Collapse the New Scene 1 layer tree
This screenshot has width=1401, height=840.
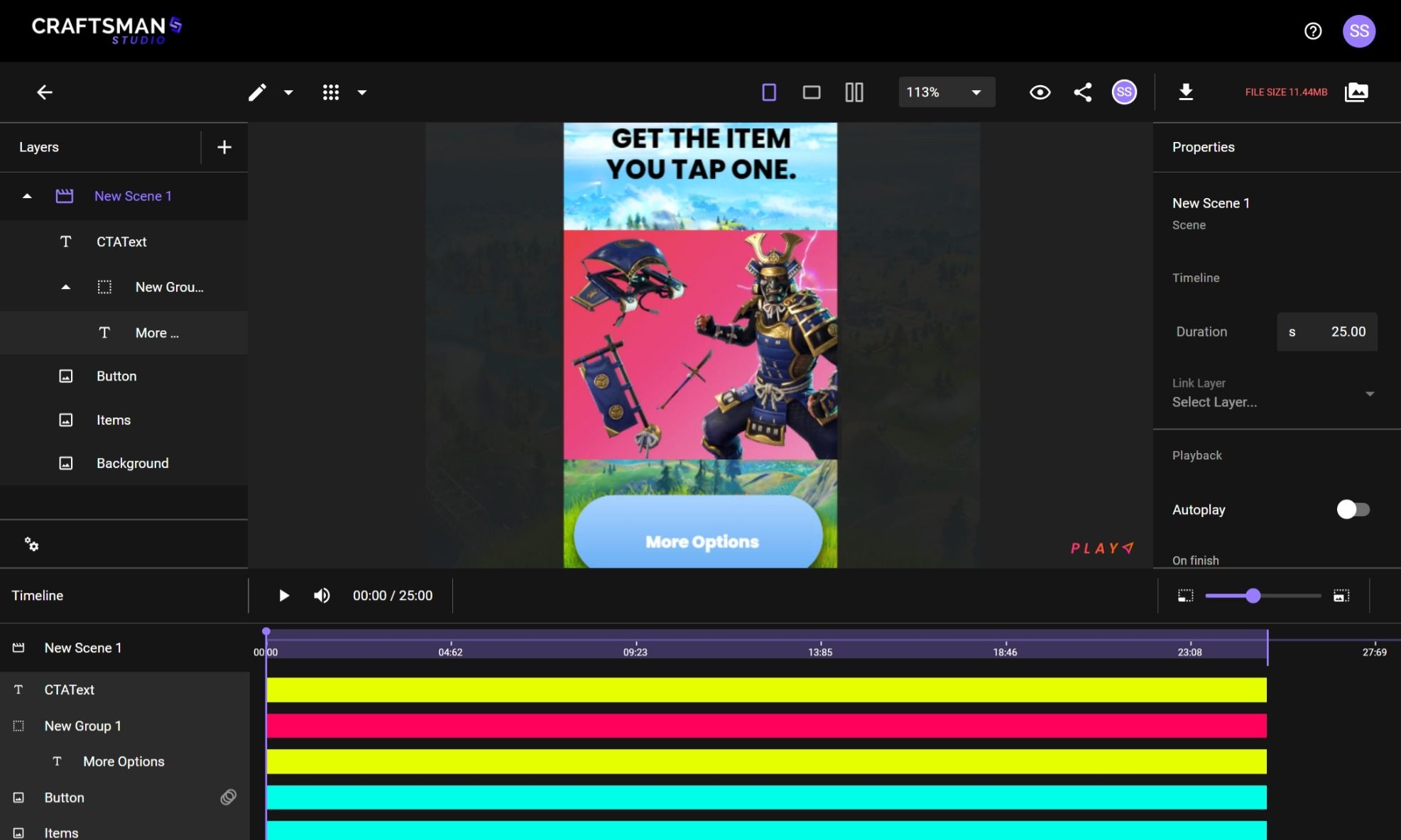pos(27,196)
